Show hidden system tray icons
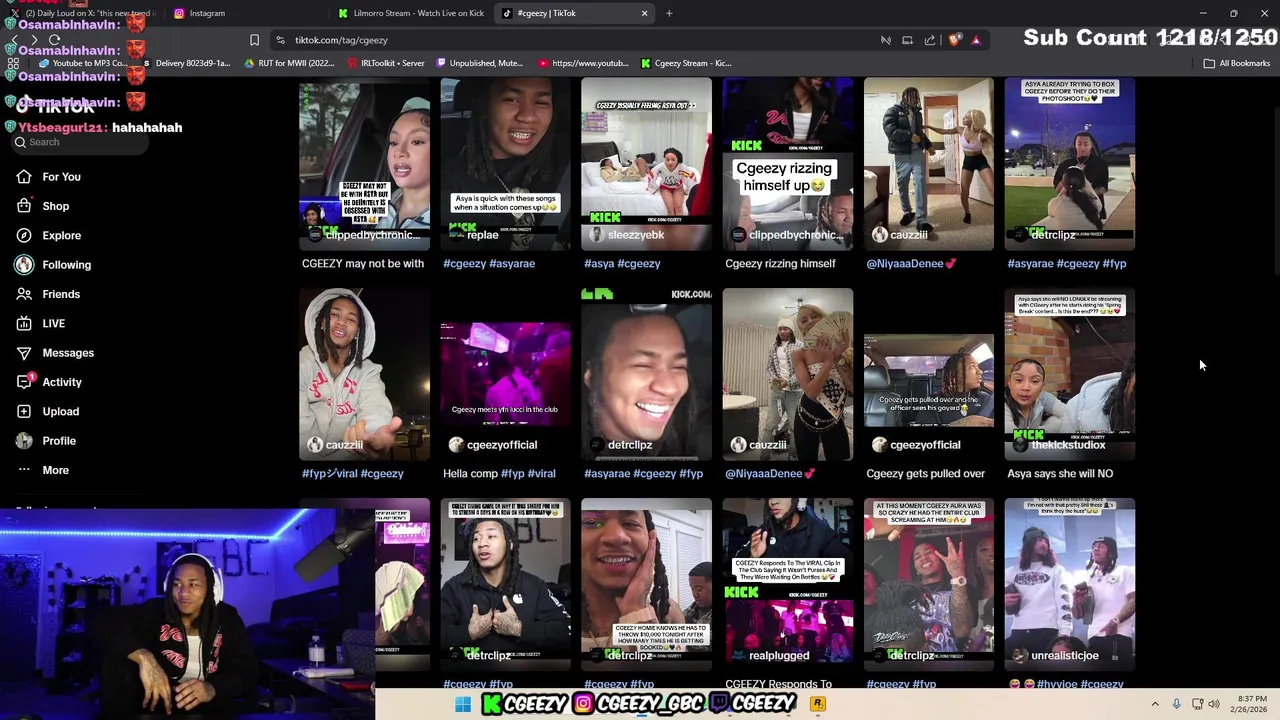Viewport: 1280px width, 720px height. point(1155,704)
